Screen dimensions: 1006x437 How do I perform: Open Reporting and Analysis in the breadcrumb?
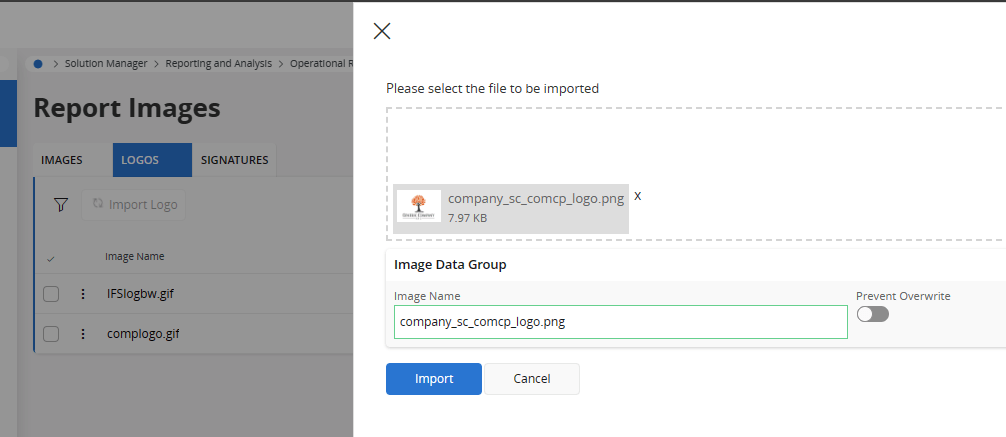(218, 63)
